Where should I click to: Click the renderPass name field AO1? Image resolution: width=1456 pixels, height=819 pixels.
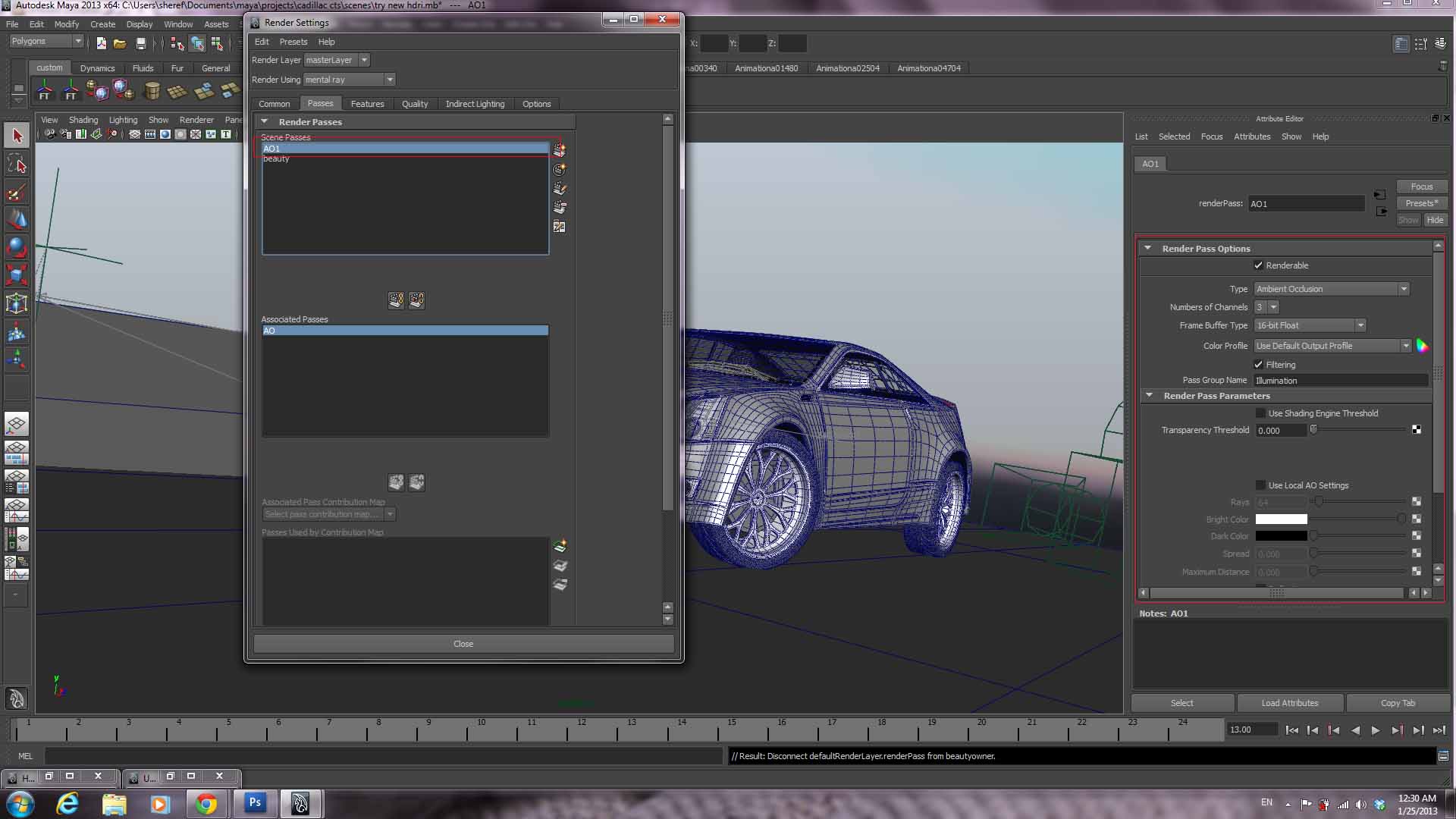(1306, 203)
